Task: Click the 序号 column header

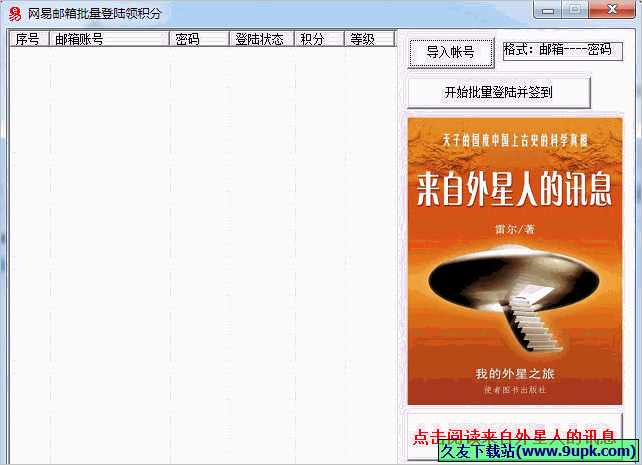Action: point(29,39)
